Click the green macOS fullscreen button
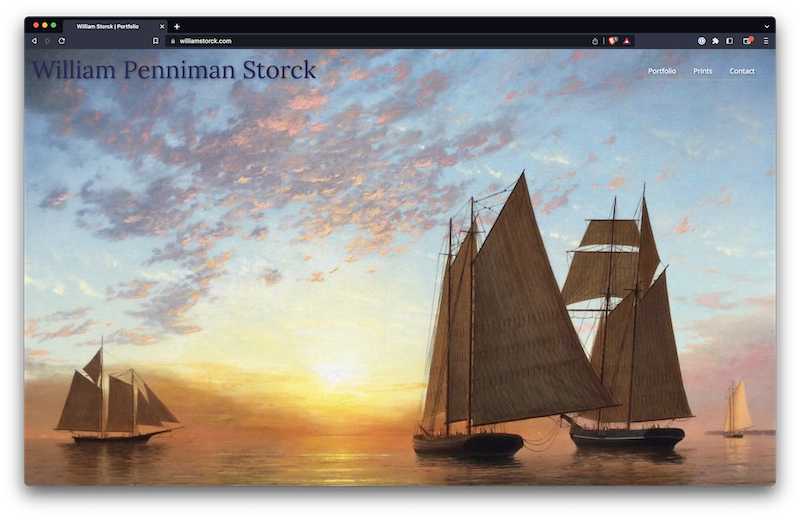800x518 pixels. (53, 25)
